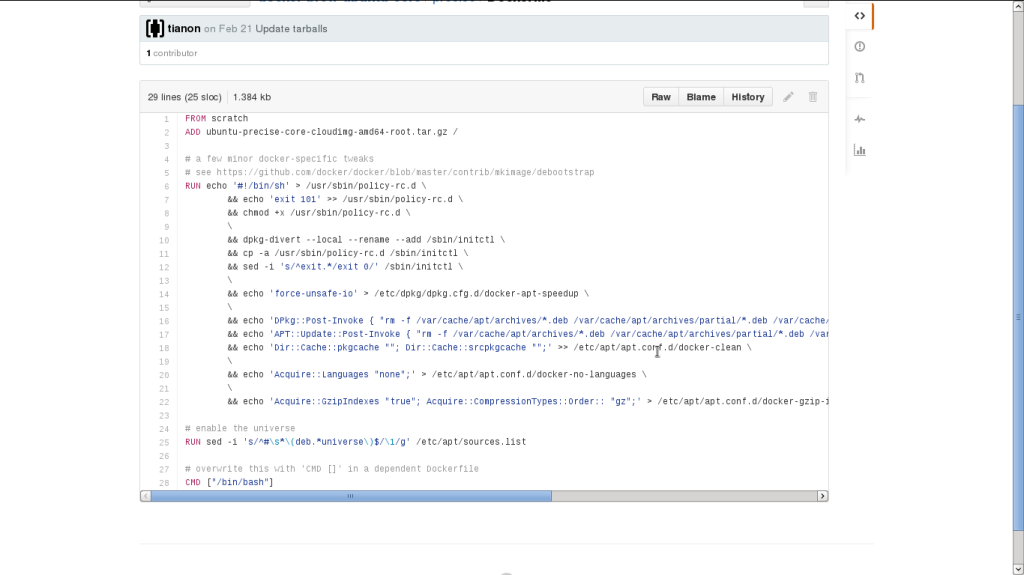
Task: Select line number 6 in the code
Action: 165,186
